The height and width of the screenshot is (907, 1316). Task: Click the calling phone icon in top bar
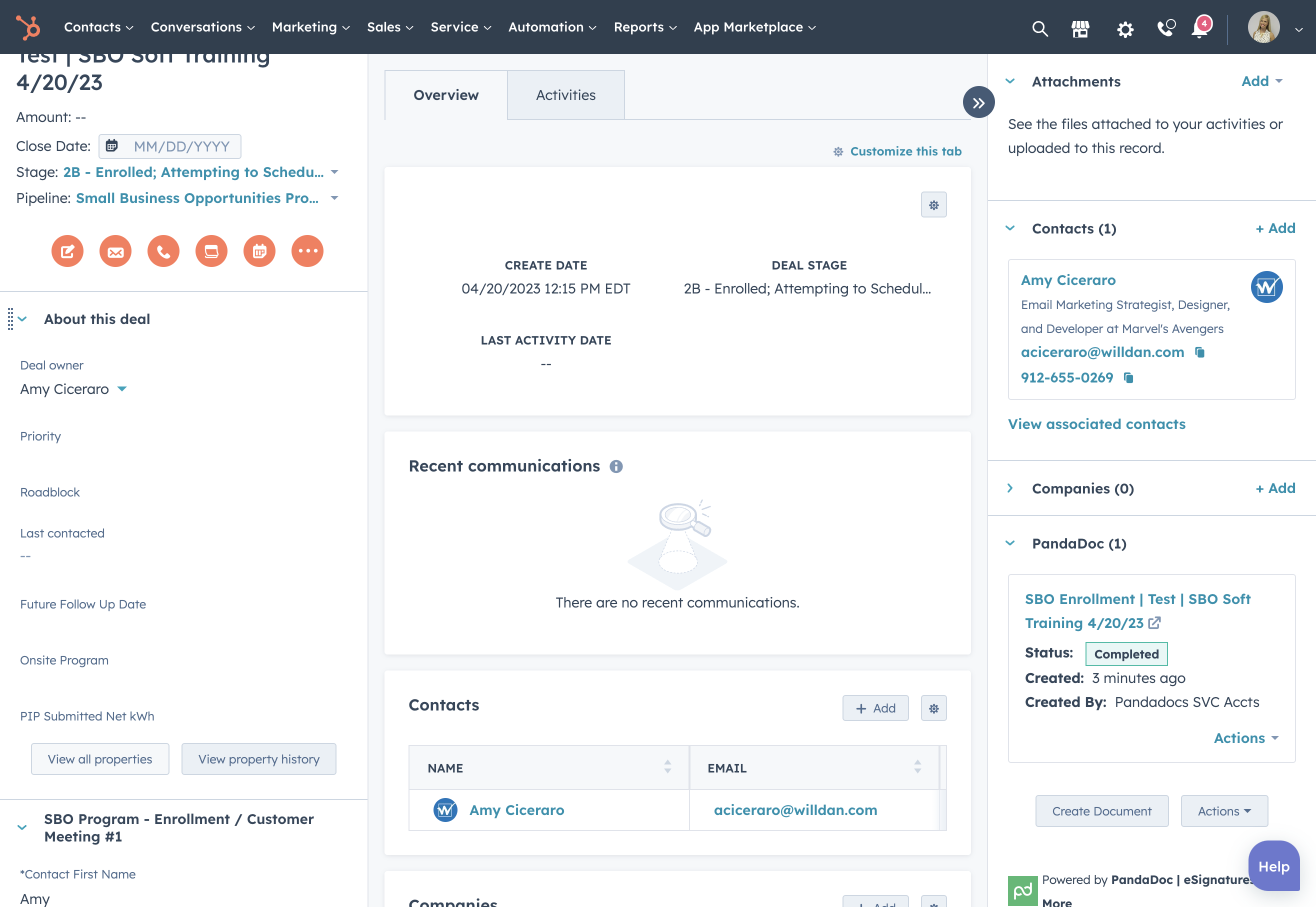tap(1166, 28)
